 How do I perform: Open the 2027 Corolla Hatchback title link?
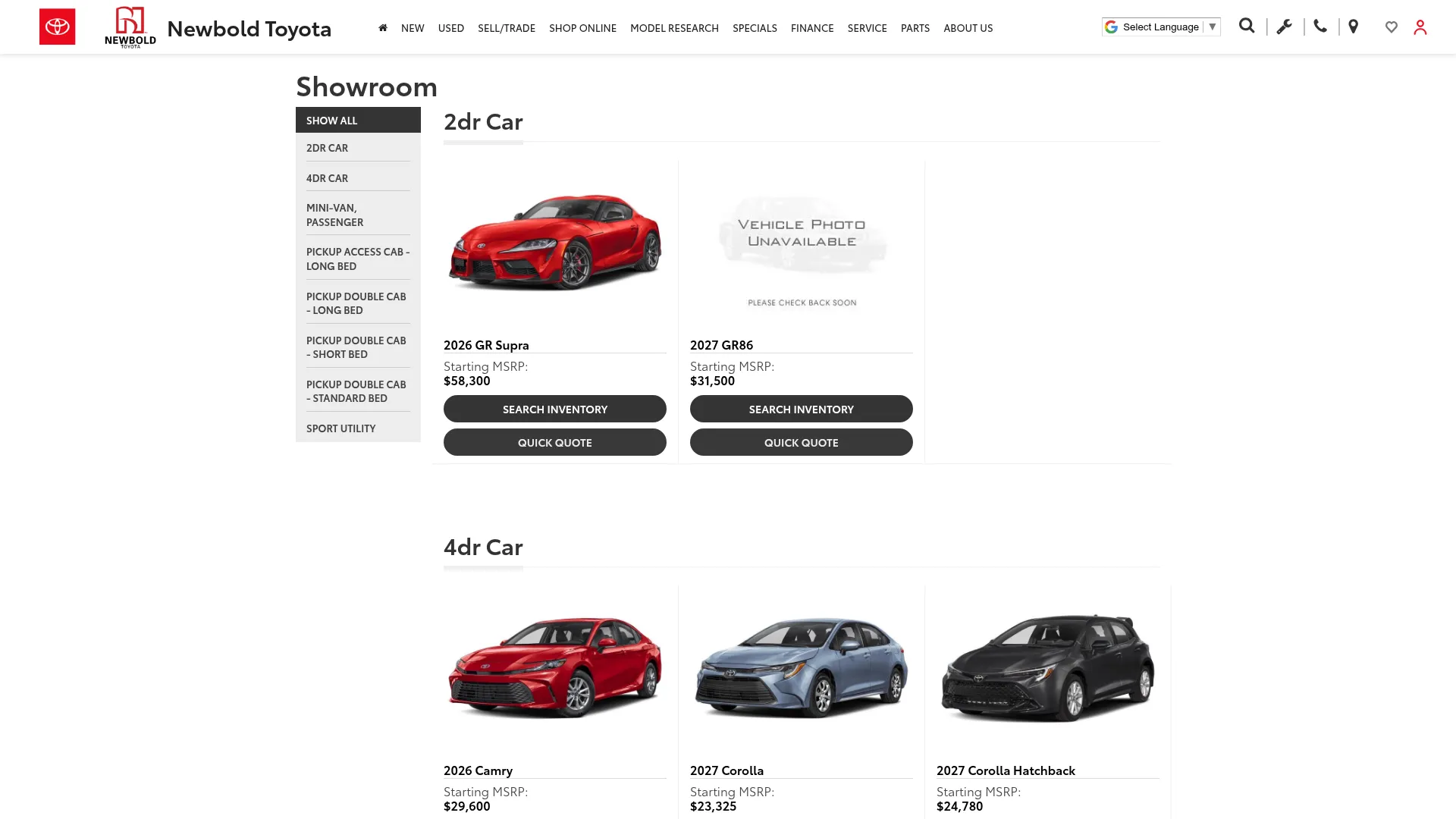(x=1006, y=770)
